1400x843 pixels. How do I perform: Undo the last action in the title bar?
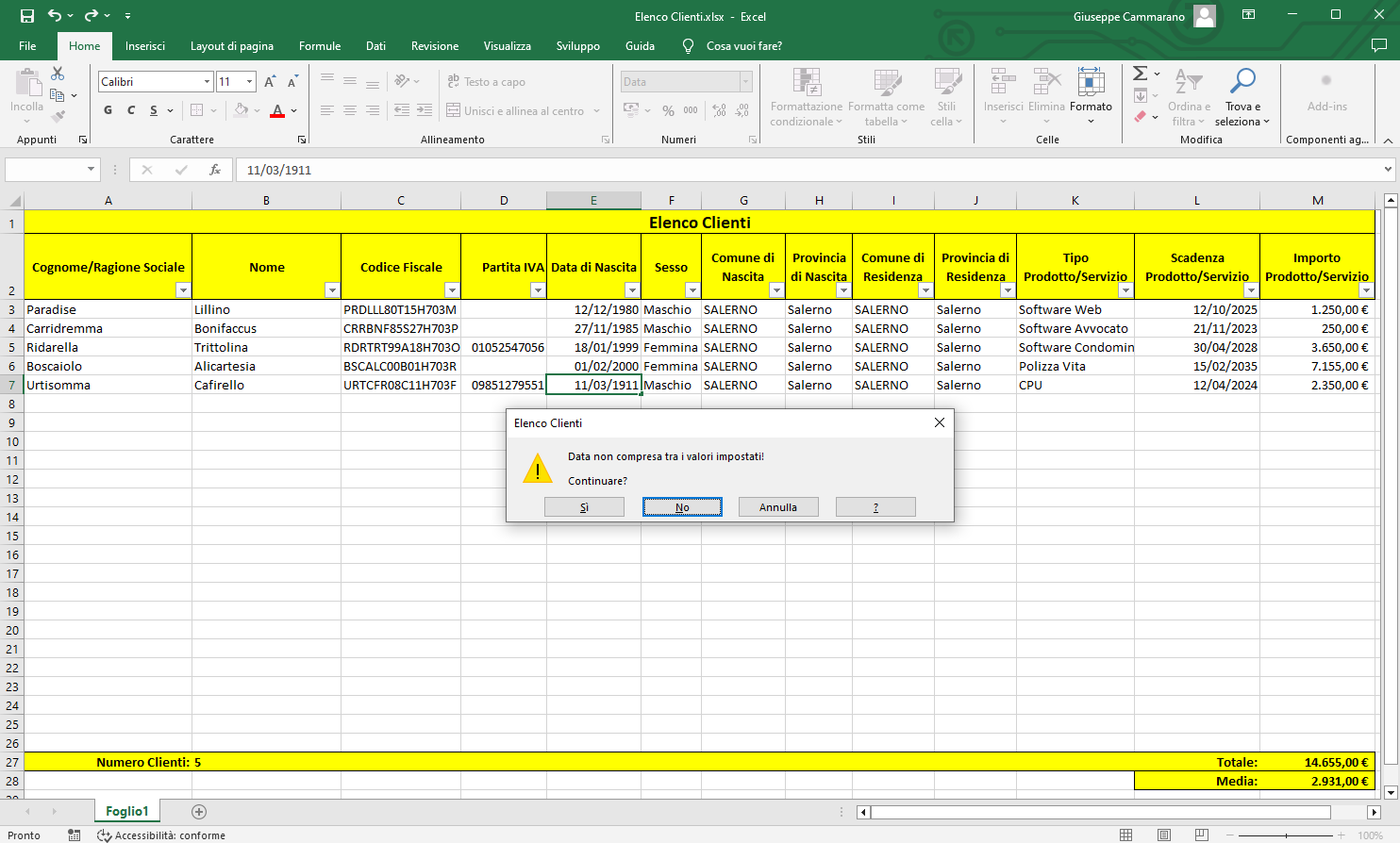pyautogui.click(x=55, y=16)
